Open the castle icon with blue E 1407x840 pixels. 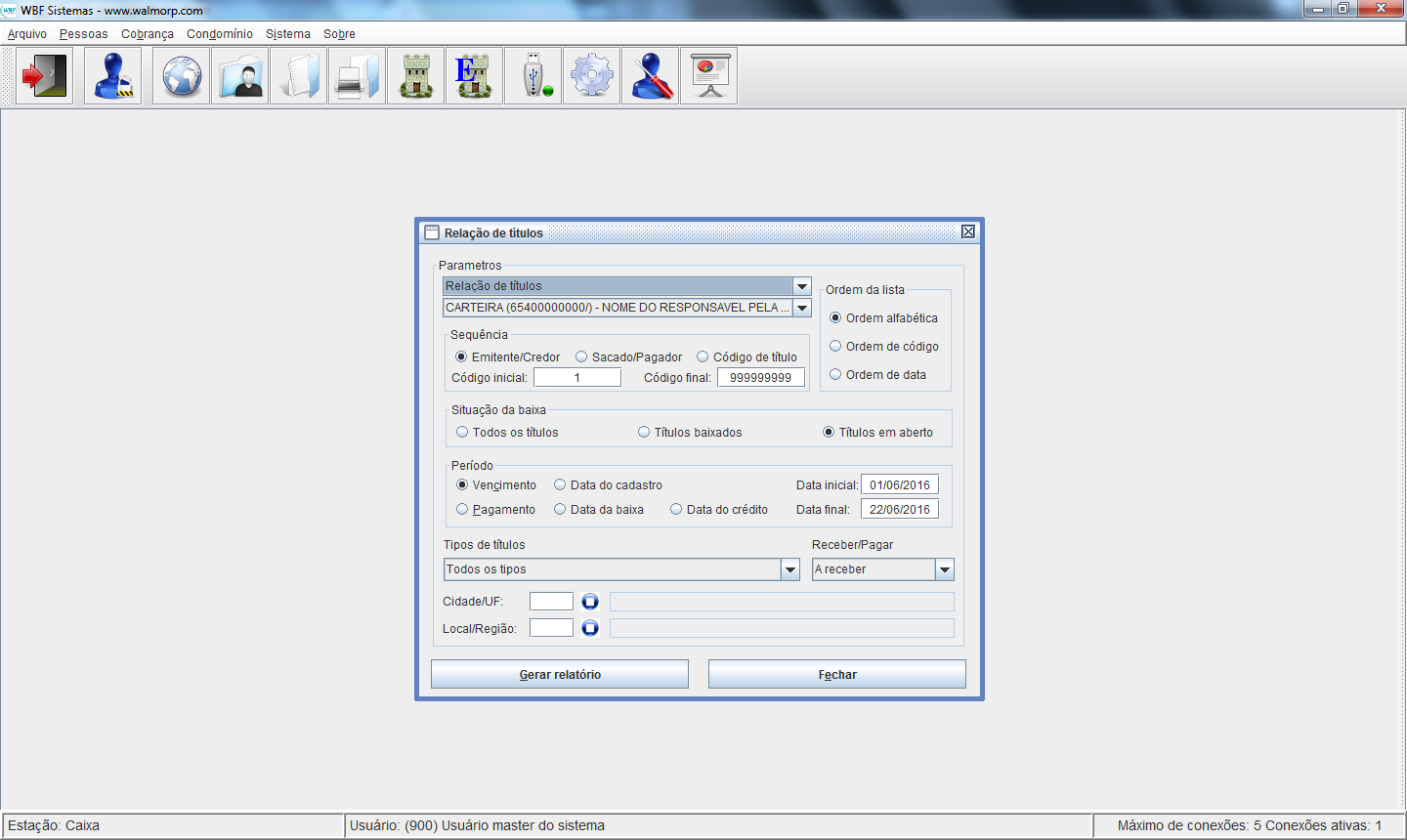(x=475, y=76)
